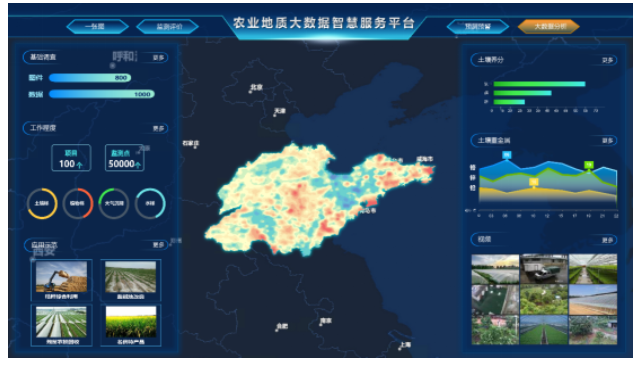Select the orange 大数据分析 tab

(549, 26)
